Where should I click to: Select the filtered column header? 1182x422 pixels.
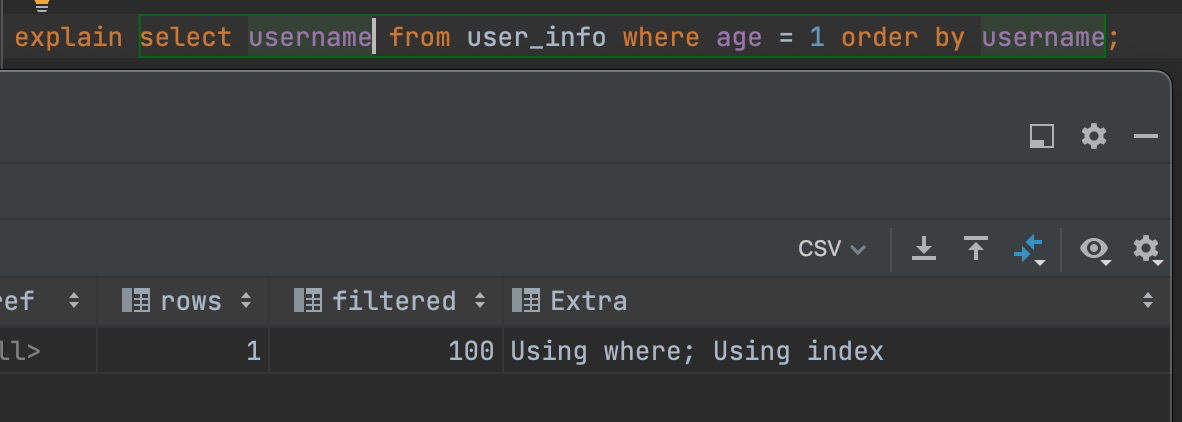(394, 300)
